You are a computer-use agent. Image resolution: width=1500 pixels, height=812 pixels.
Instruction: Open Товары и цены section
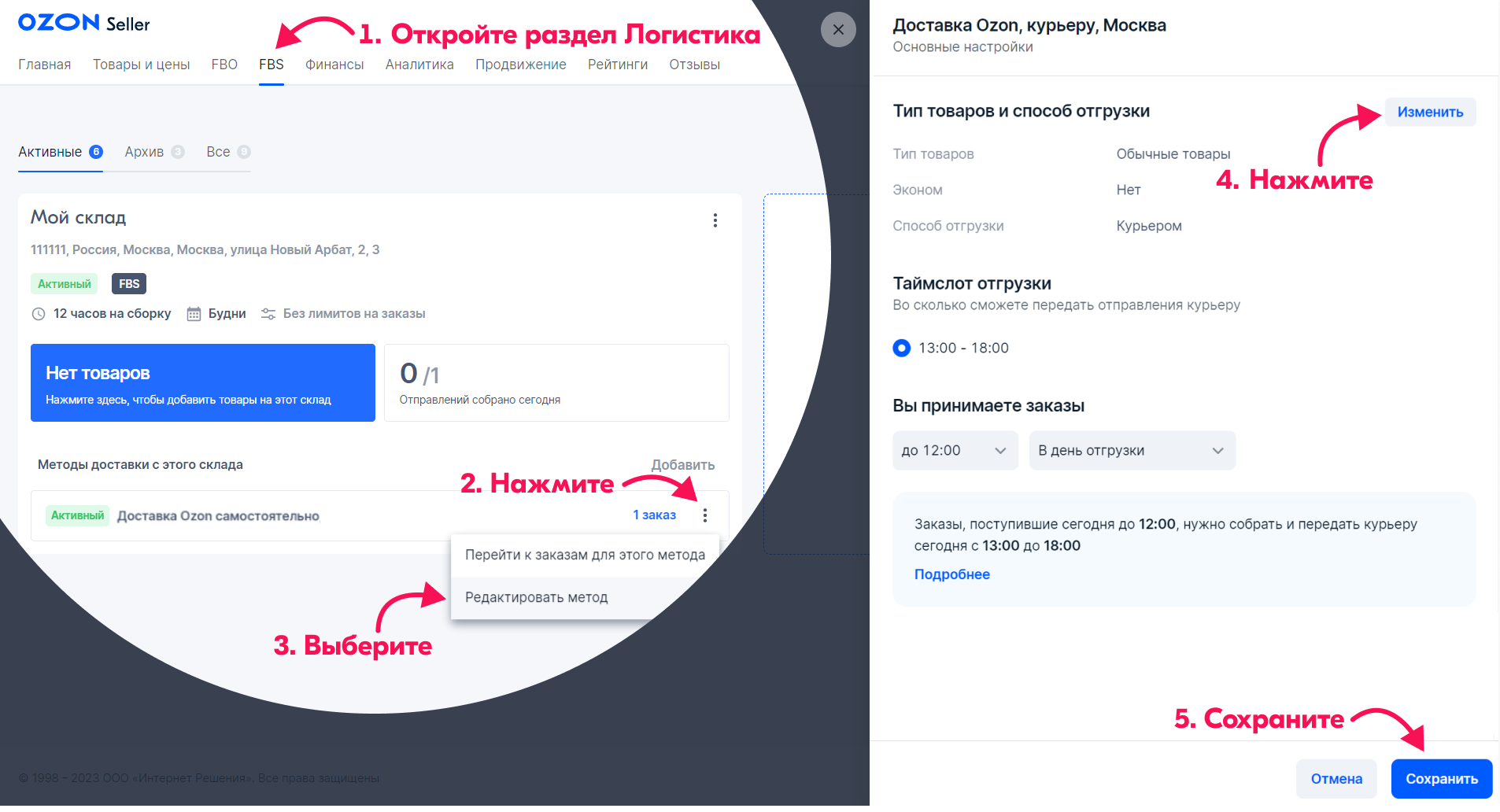tap(142, 65)
